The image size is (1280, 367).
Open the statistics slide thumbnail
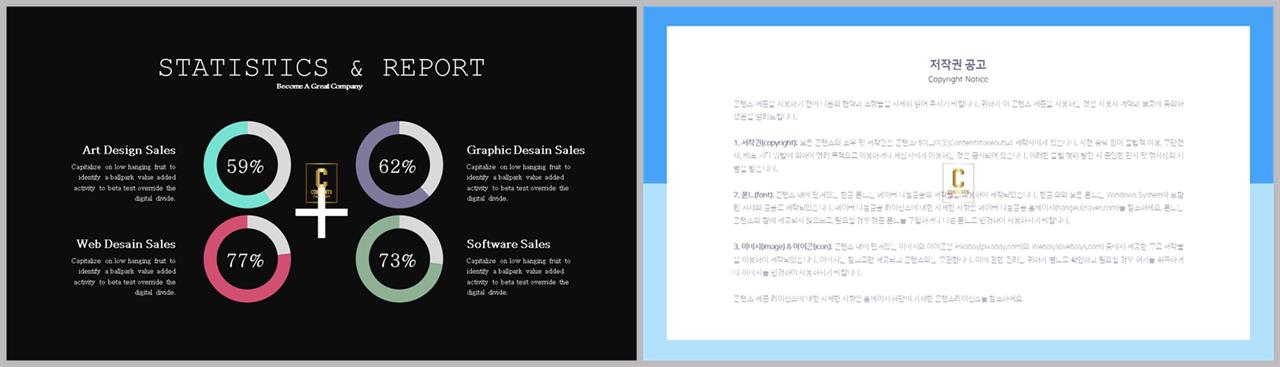click(x=321, y=183)
